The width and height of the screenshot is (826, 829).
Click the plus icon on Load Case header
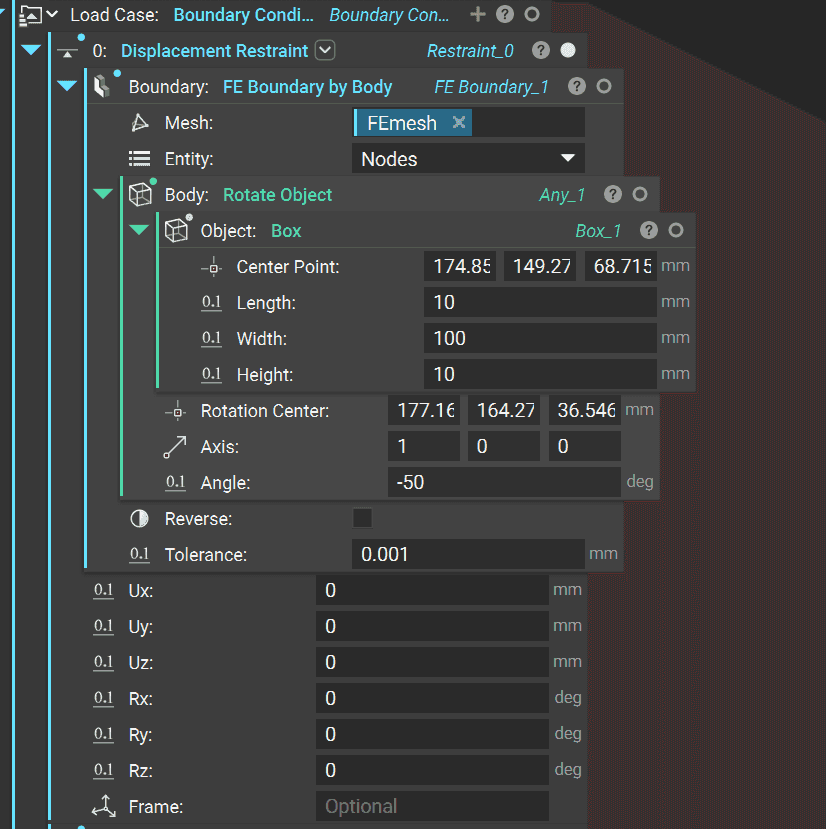tap(478, 15)
